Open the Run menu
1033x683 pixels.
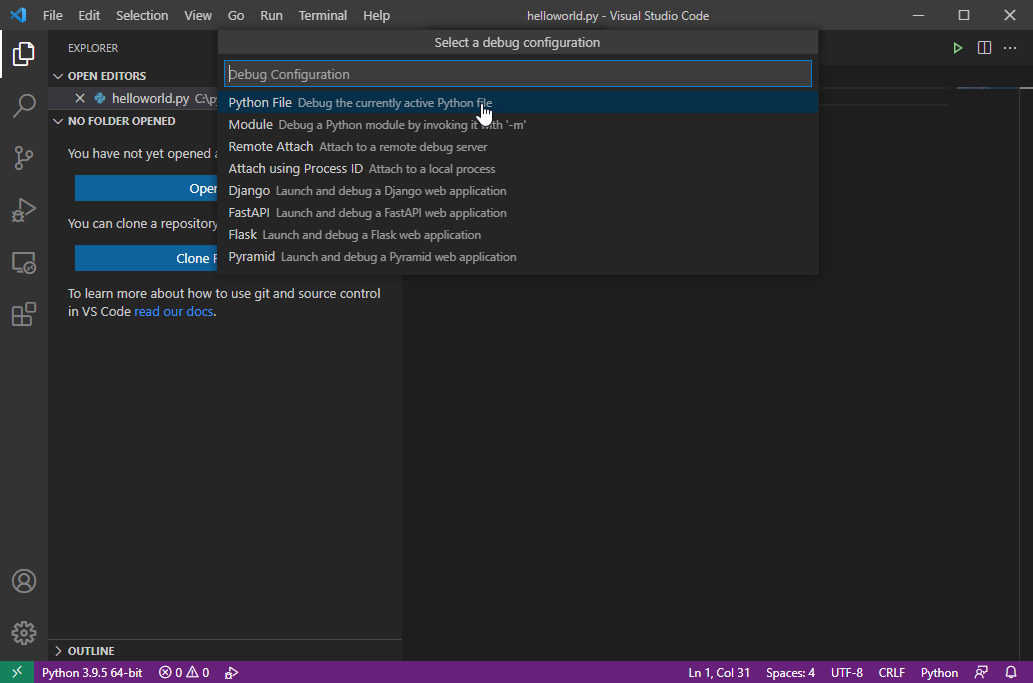[x=271, y=15]
